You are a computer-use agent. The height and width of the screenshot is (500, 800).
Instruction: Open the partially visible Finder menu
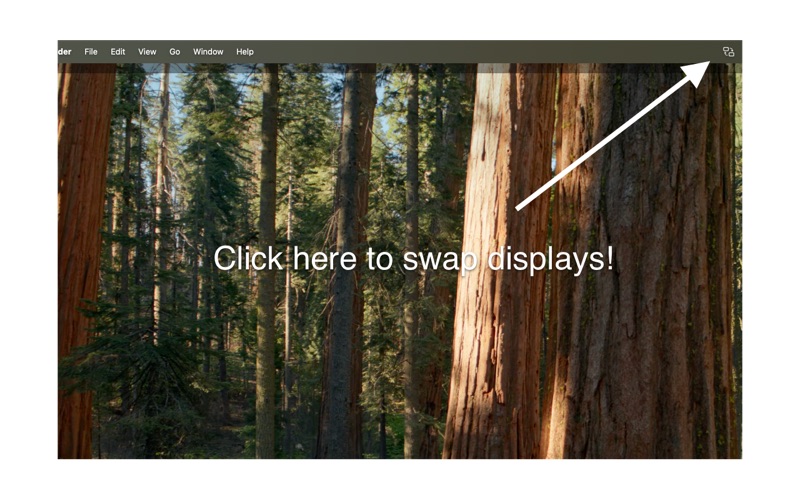[65, 52]
